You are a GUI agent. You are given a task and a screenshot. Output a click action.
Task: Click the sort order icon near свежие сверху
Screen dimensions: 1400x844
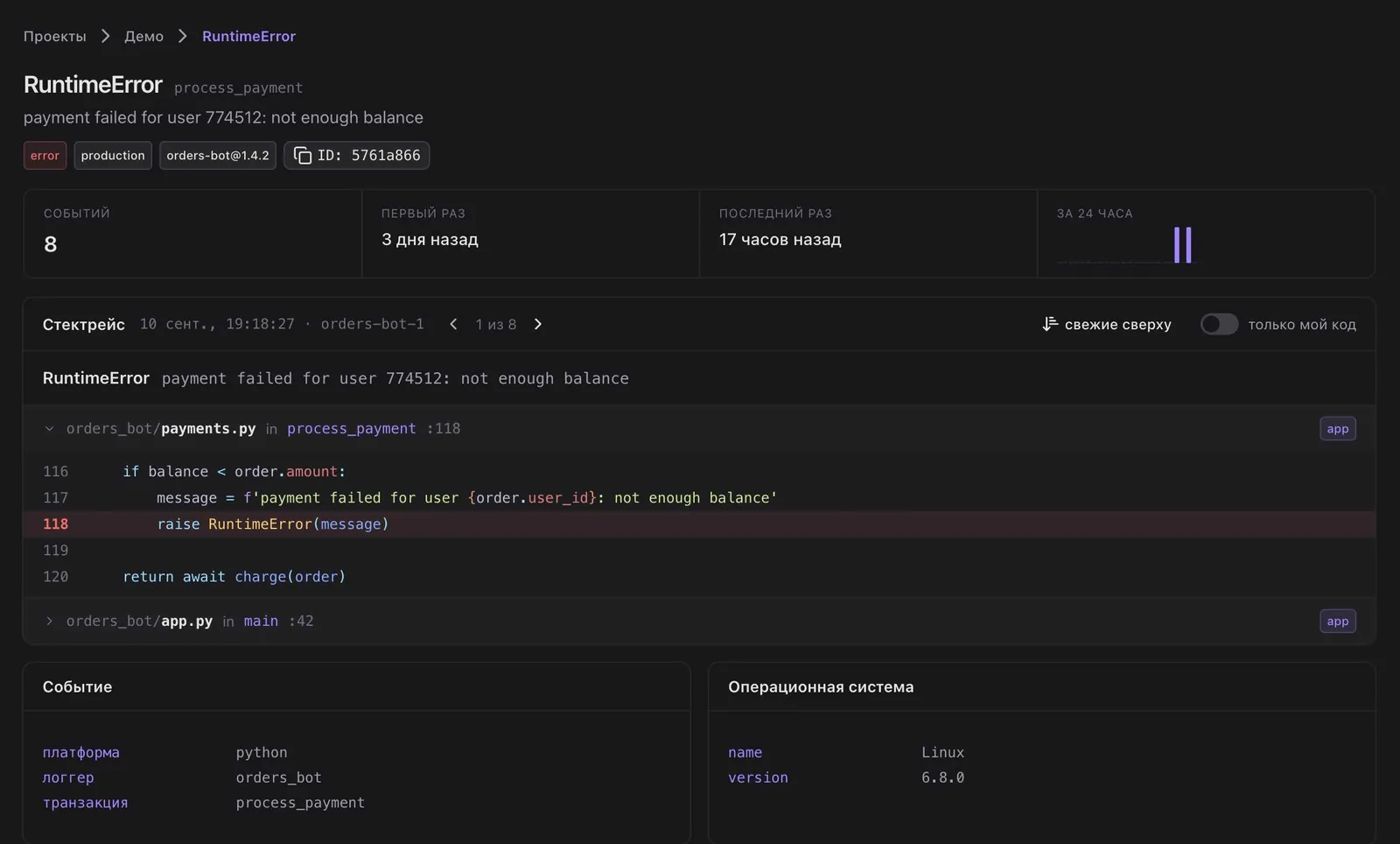[1050, 324]
